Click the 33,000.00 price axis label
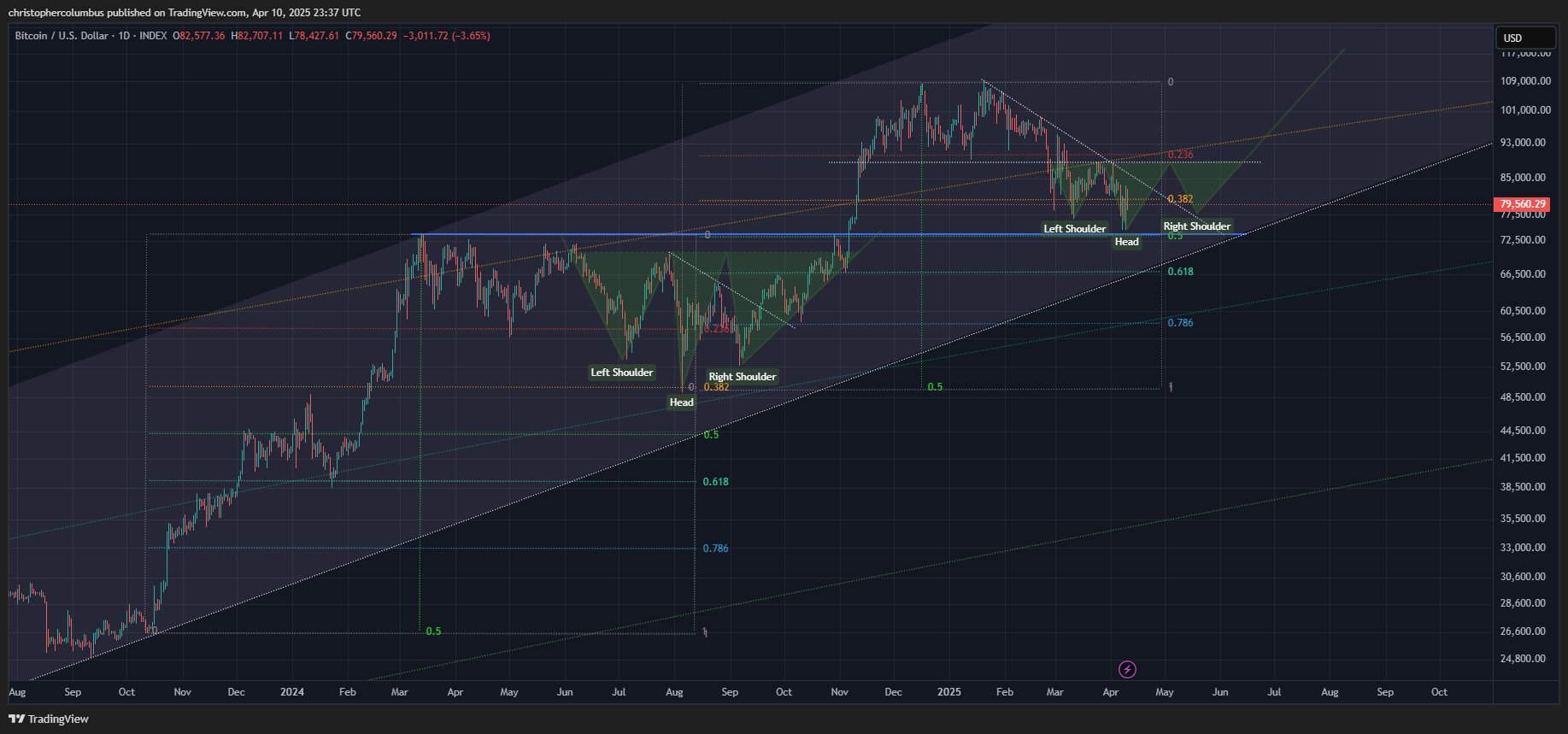The image size is (1568, 734). [x=1524, y=548]
